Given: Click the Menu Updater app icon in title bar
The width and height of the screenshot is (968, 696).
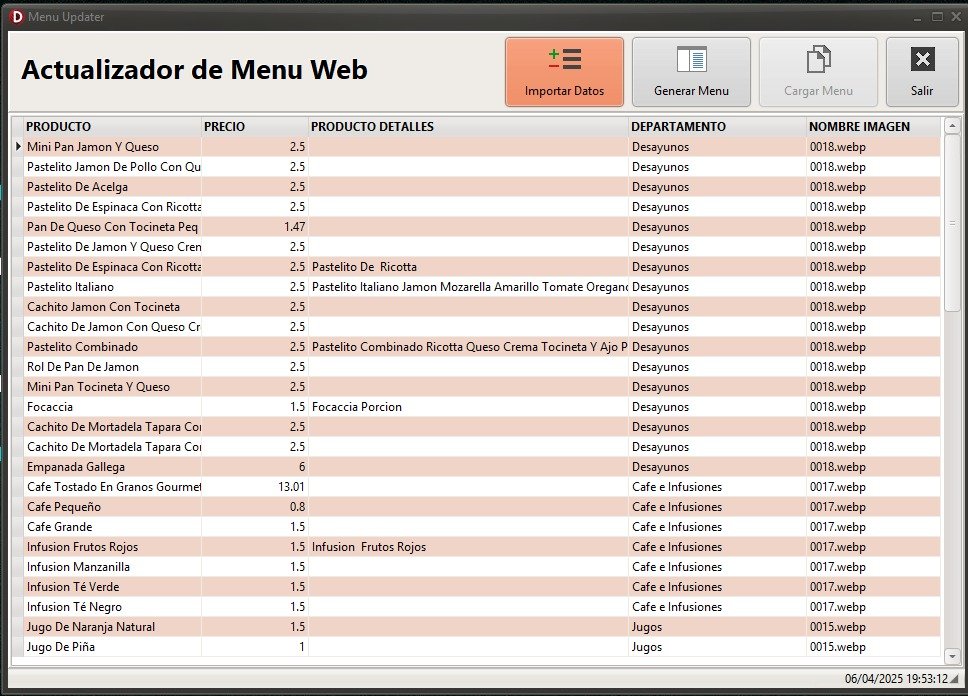Looking at the screenshot, I should click(x=16, y=17).
